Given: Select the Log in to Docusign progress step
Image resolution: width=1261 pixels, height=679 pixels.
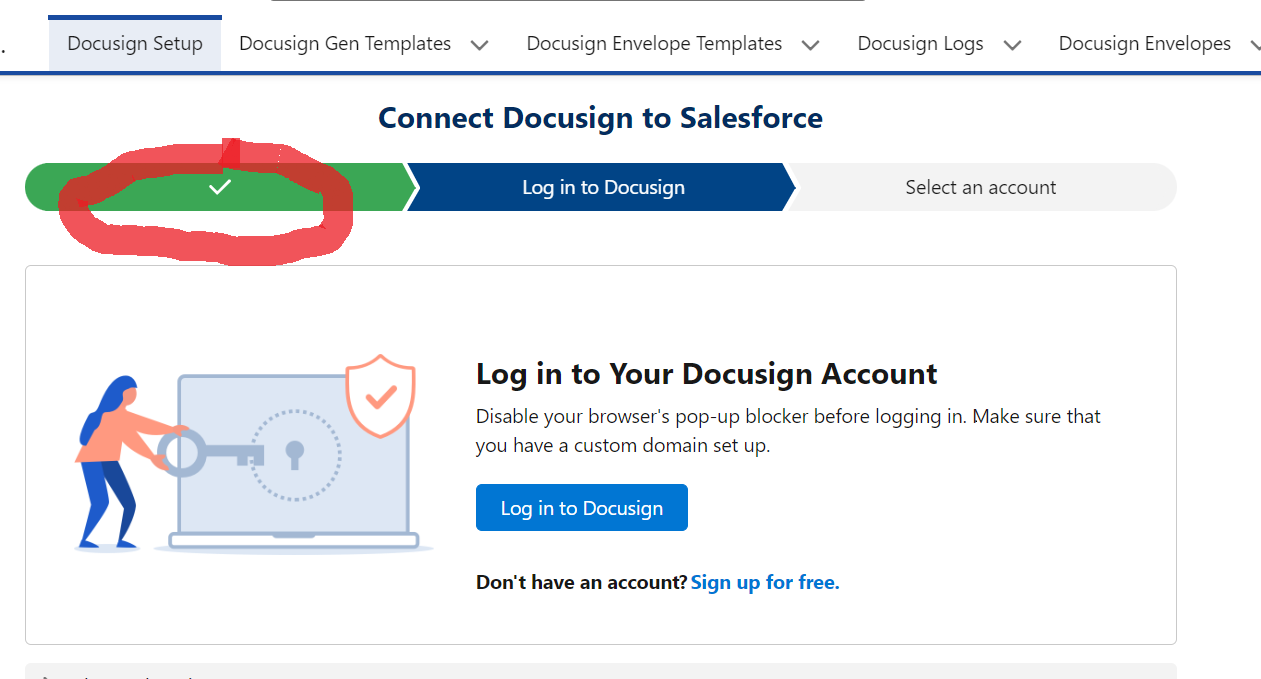Looking at the screenshot, I should coord(602,186).
